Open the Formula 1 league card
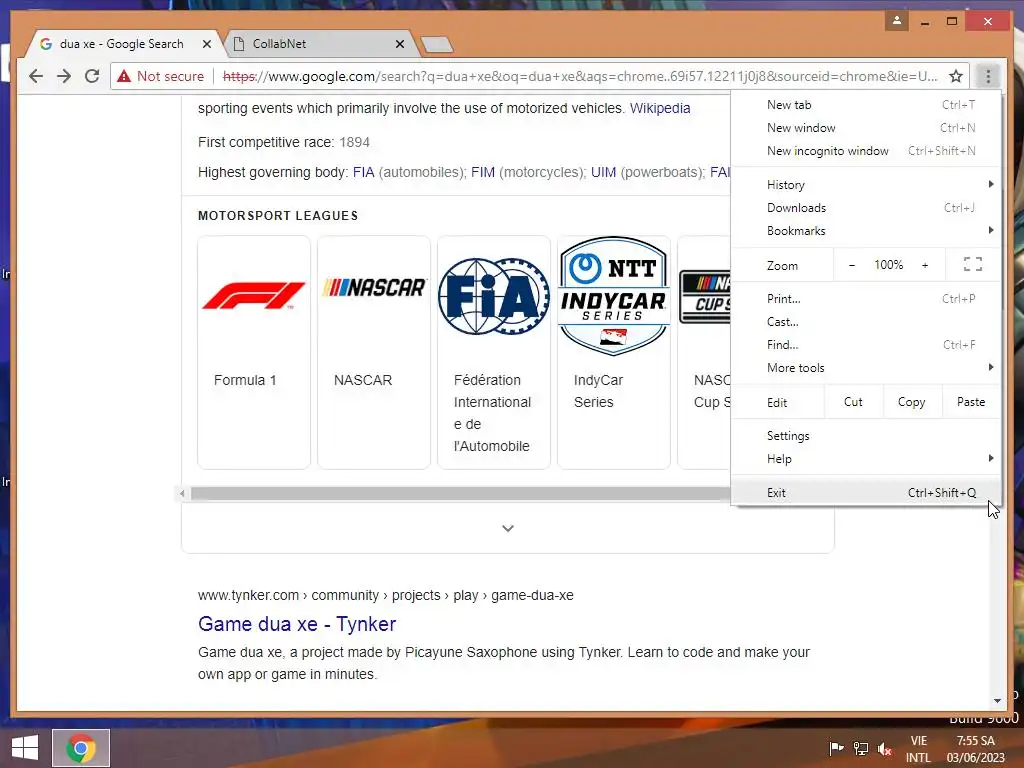Image resolution: width=1024 pixels, height=768 pixels. (x=254, y=352)
